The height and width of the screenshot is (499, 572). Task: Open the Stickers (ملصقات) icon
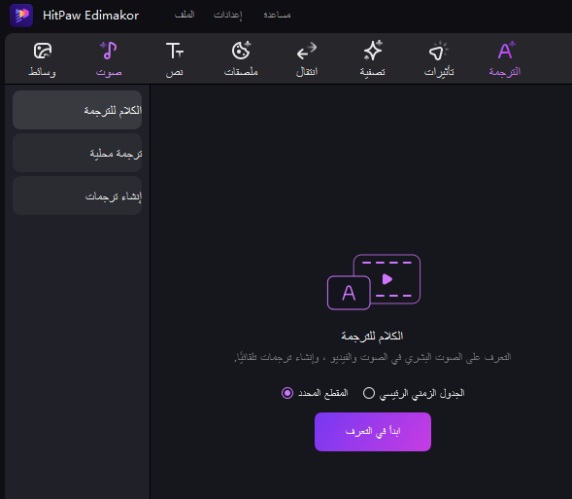tap(241, 51)
